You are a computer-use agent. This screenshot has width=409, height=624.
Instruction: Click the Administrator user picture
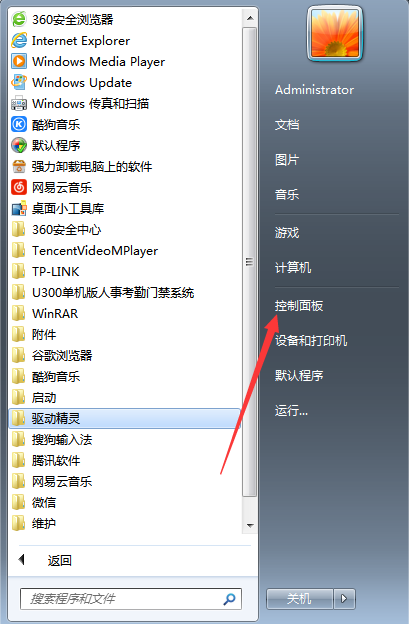pyautogui.click(x=335, y=34)
